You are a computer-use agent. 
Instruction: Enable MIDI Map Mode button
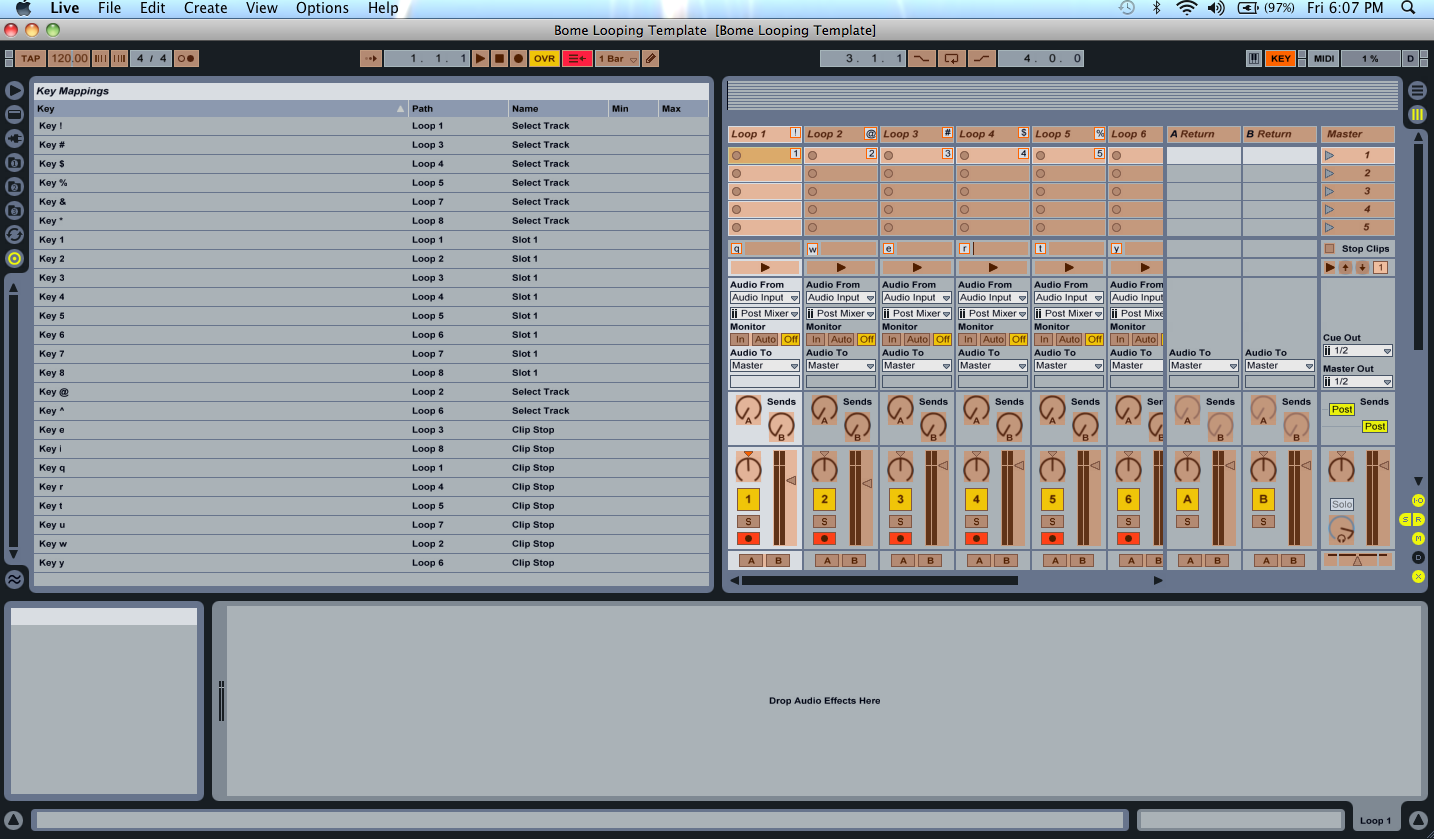coord(1324,59)
